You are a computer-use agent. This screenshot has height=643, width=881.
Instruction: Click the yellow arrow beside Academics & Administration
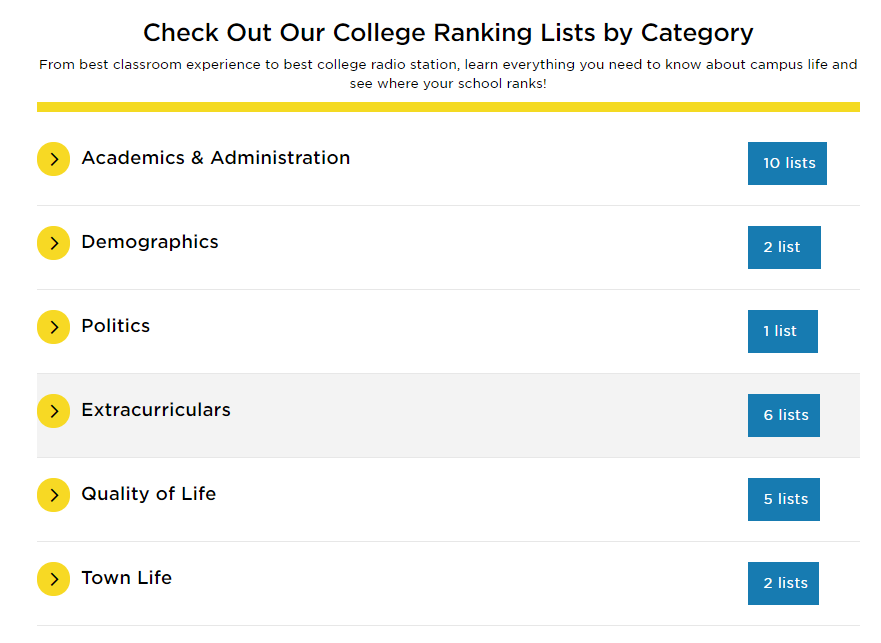(x=53, y=159)
